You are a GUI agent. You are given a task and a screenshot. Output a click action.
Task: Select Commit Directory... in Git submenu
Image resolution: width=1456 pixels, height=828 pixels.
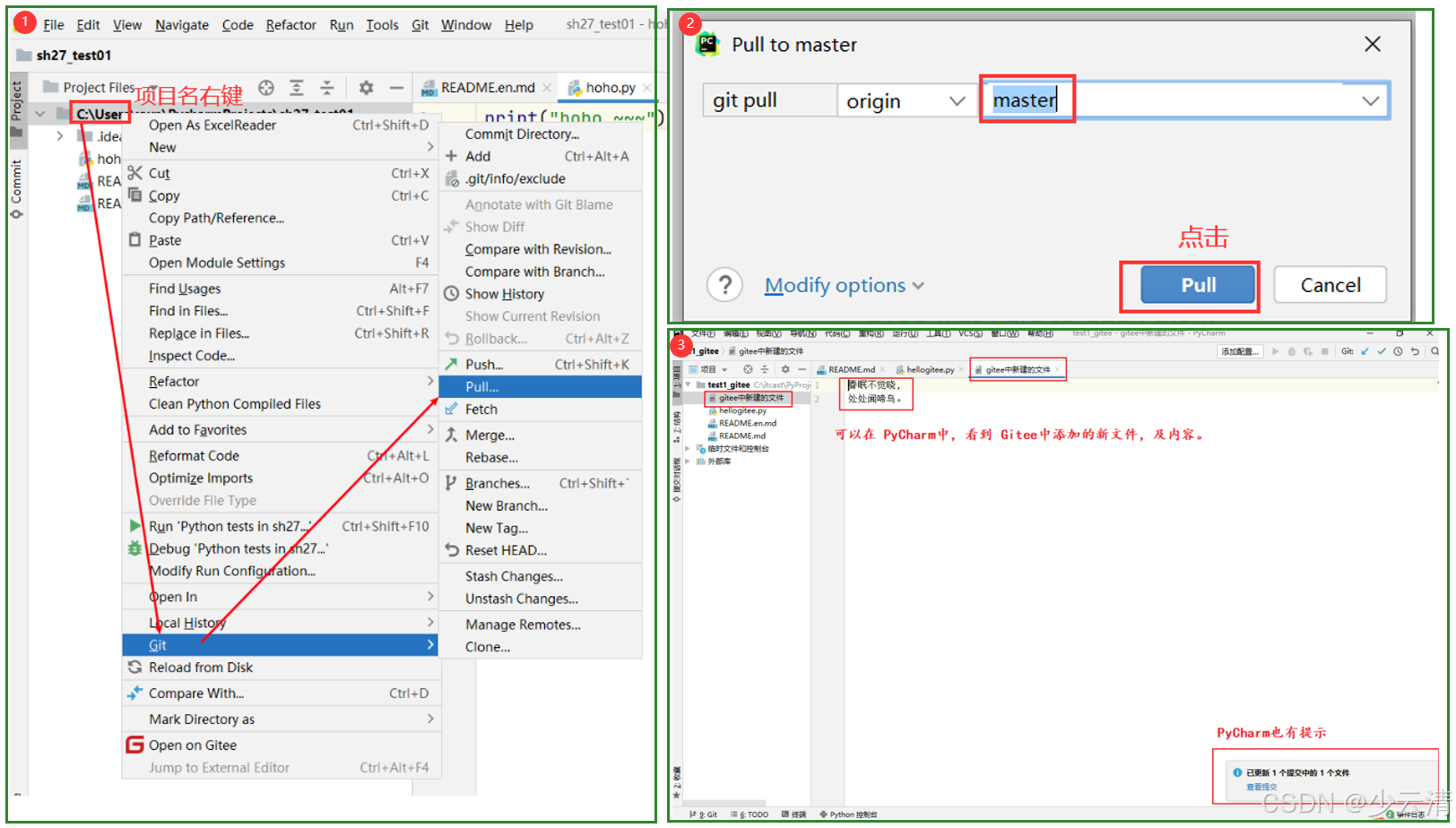coord(541,134)
